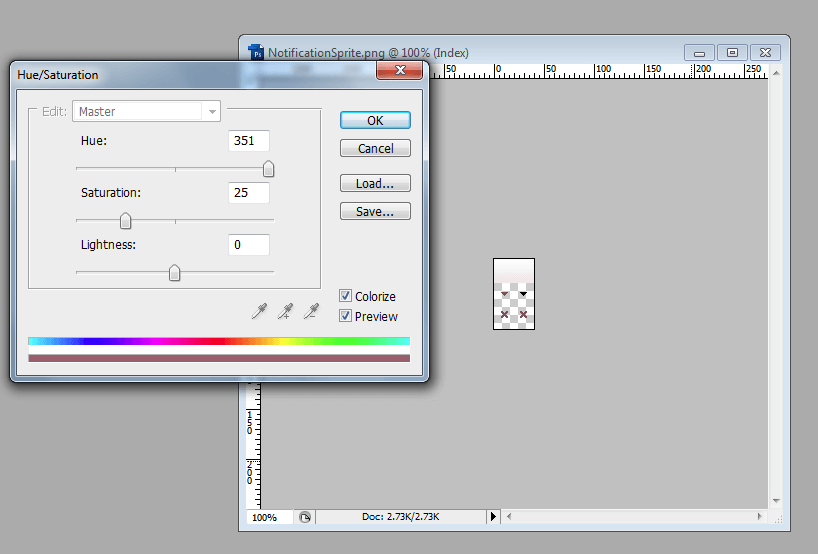Select the Eyedropper tool in Hue/Saturation dialog
The height and width of the screenshot is (554, 818).
pyautogui.click(x=260, y=312)
